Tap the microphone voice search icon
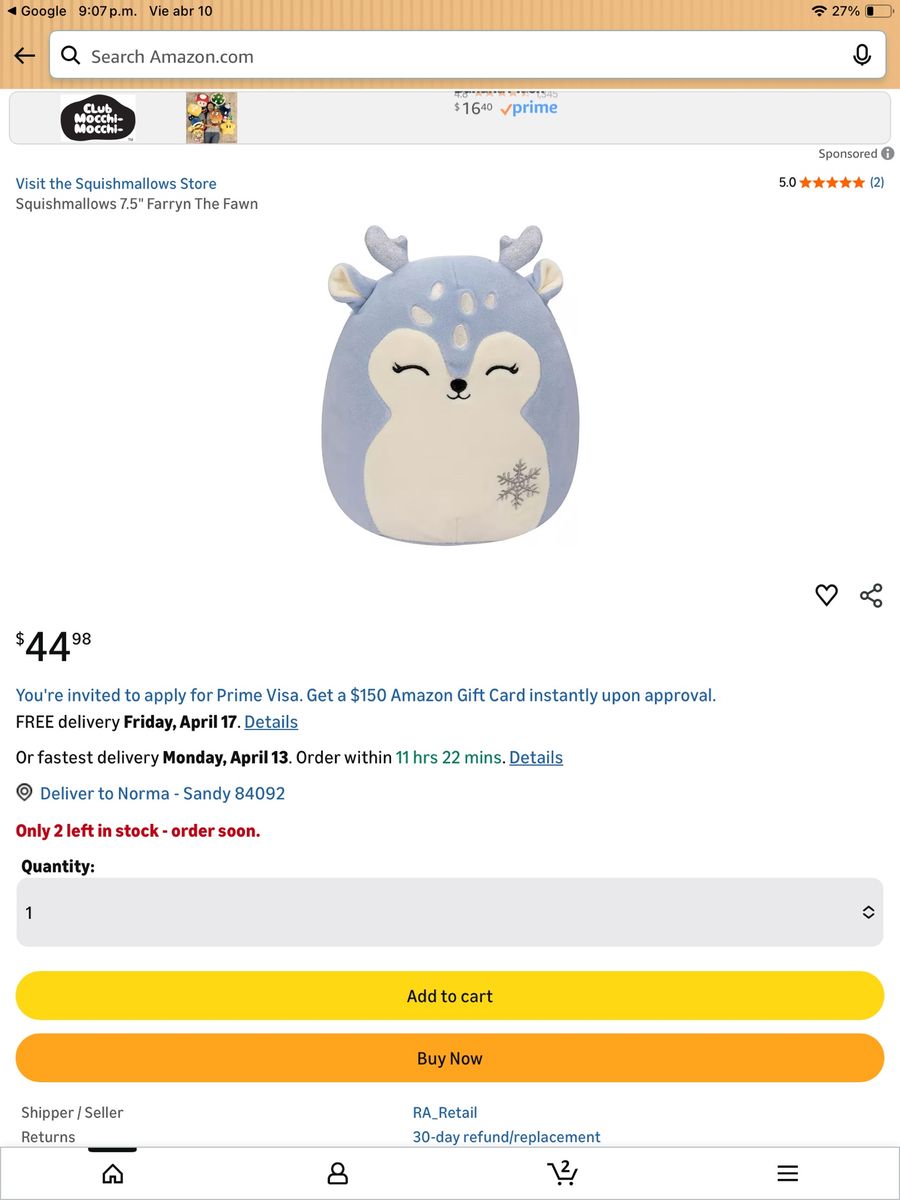The height and width of the screenshot is (1200, 900). coord(862,56)
